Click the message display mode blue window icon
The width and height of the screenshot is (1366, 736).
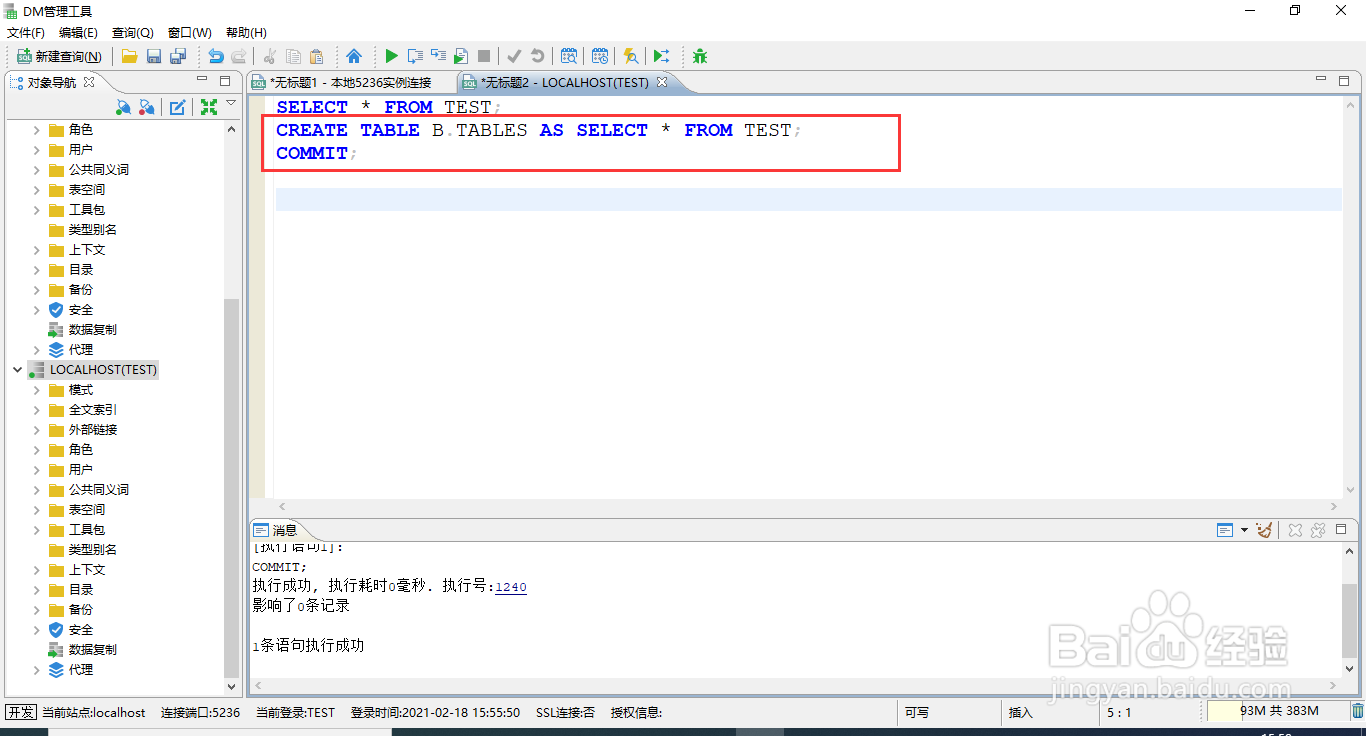point(1225,530)
